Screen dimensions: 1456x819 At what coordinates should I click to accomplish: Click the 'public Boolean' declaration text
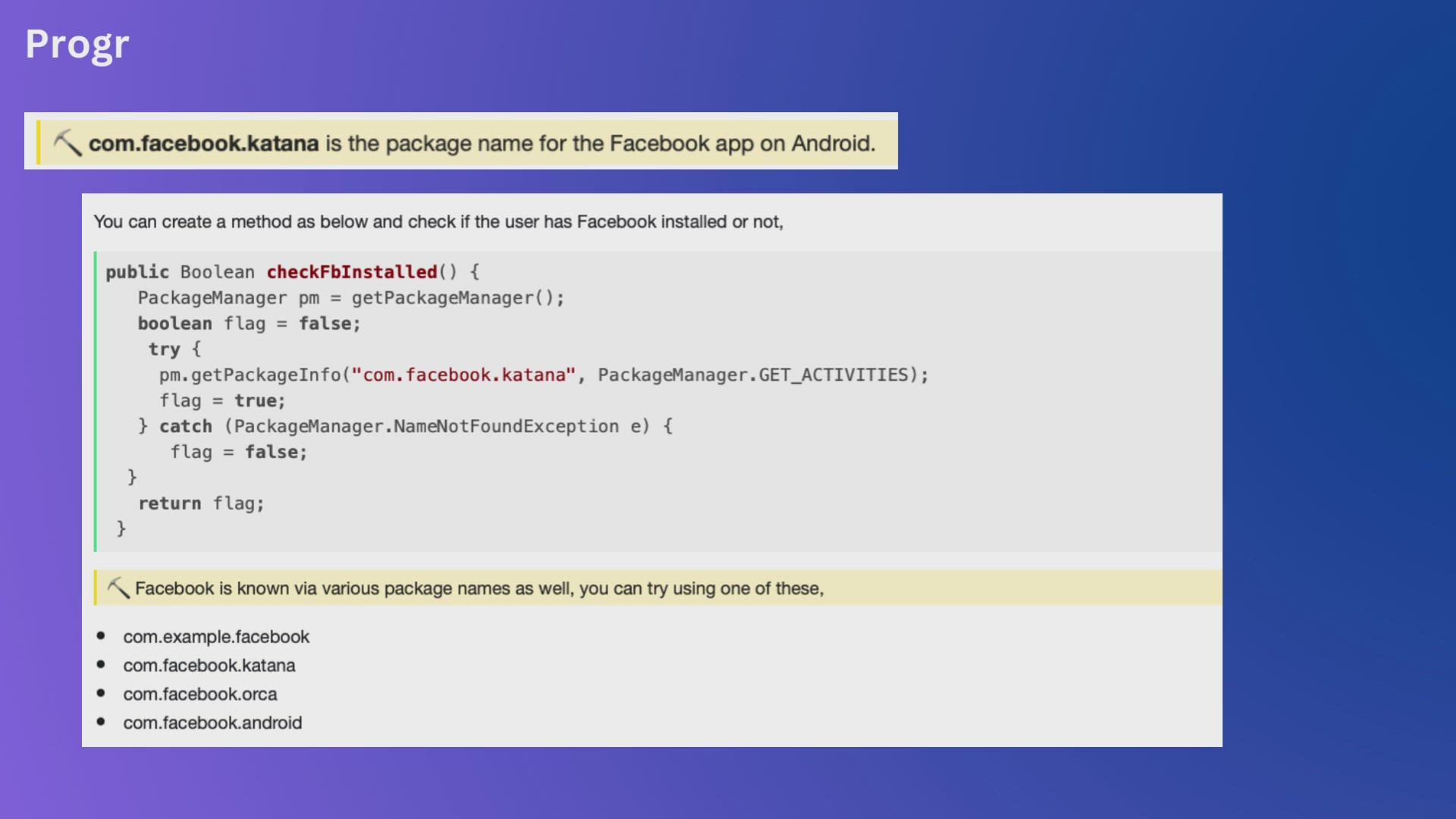pos(180,272)
